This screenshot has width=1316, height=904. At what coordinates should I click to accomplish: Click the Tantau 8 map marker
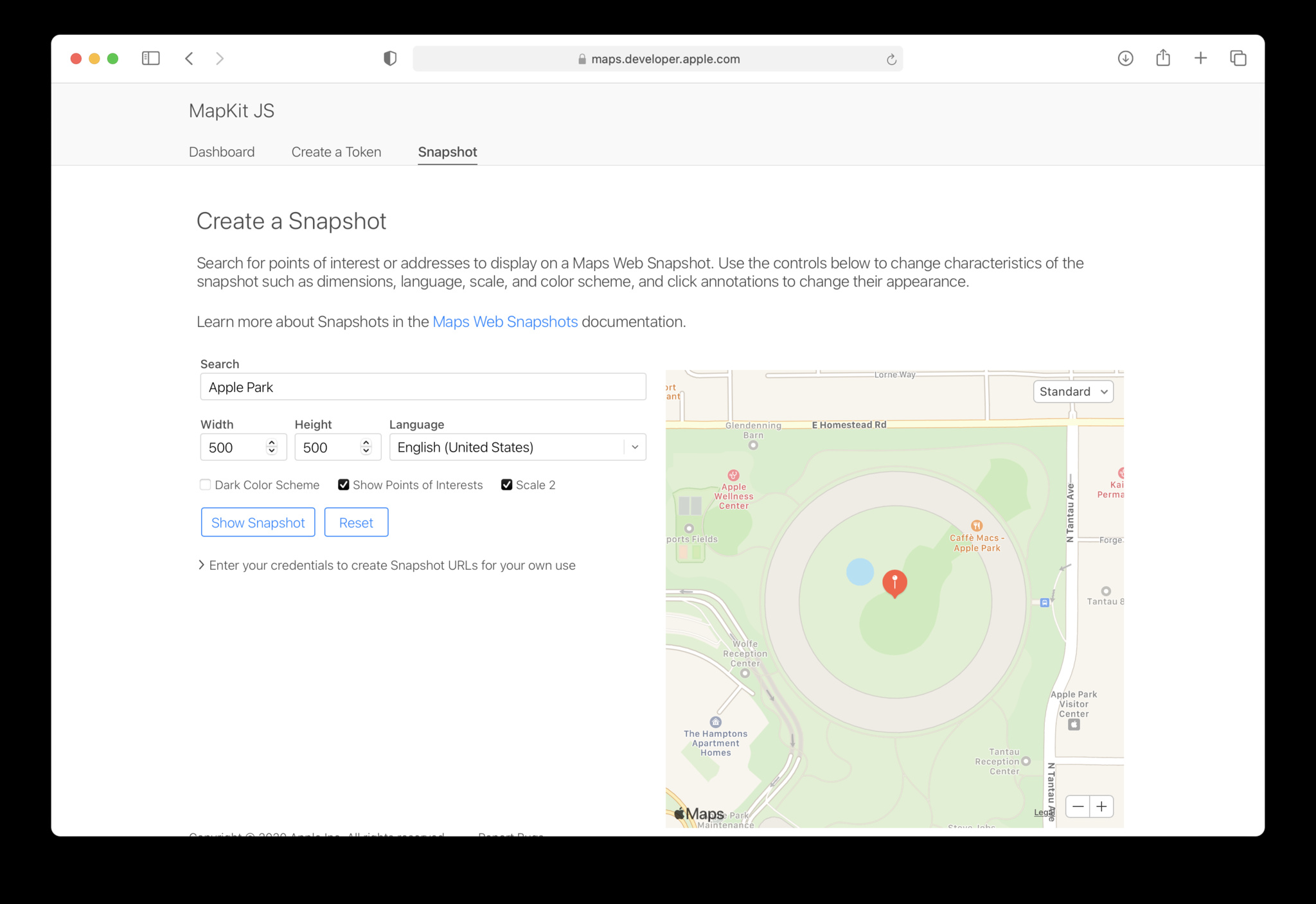[1106, 591]
